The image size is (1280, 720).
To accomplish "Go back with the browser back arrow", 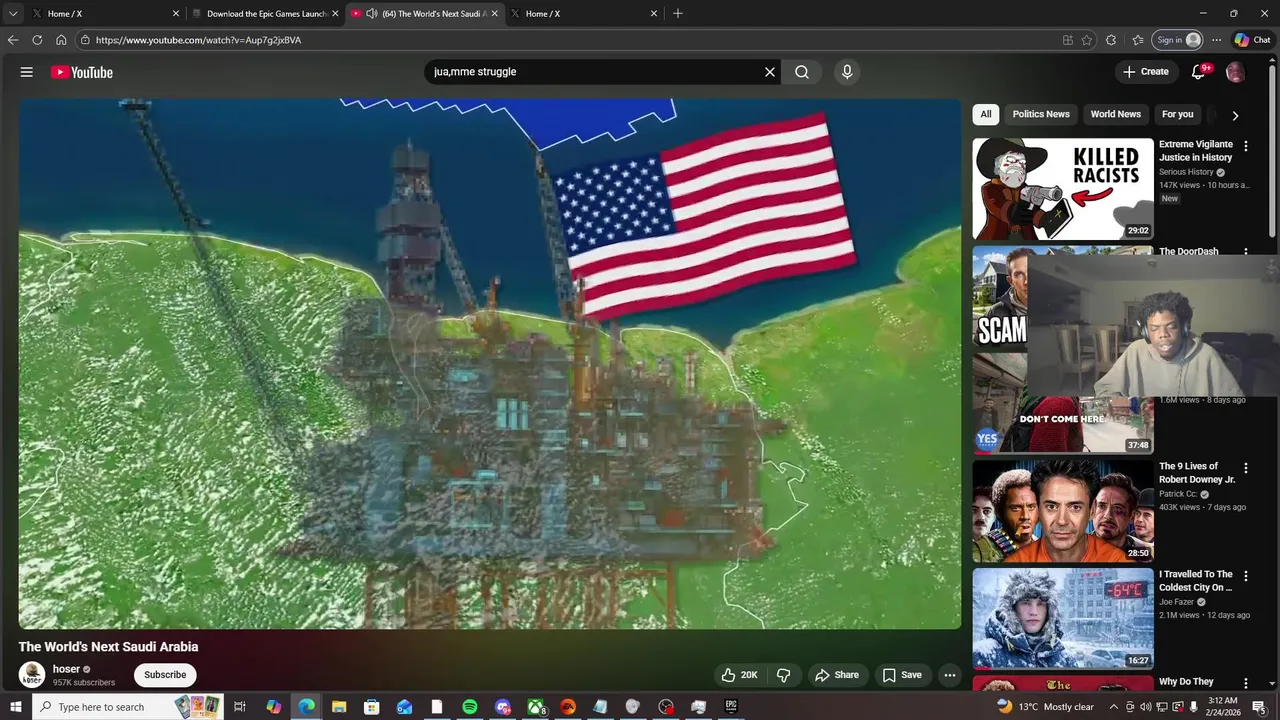I will click(x=13, y=40).
